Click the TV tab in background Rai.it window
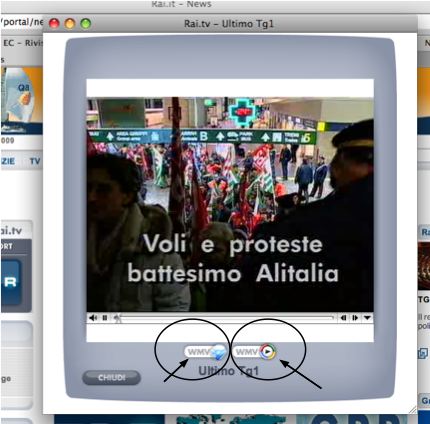 click(35, 161)
